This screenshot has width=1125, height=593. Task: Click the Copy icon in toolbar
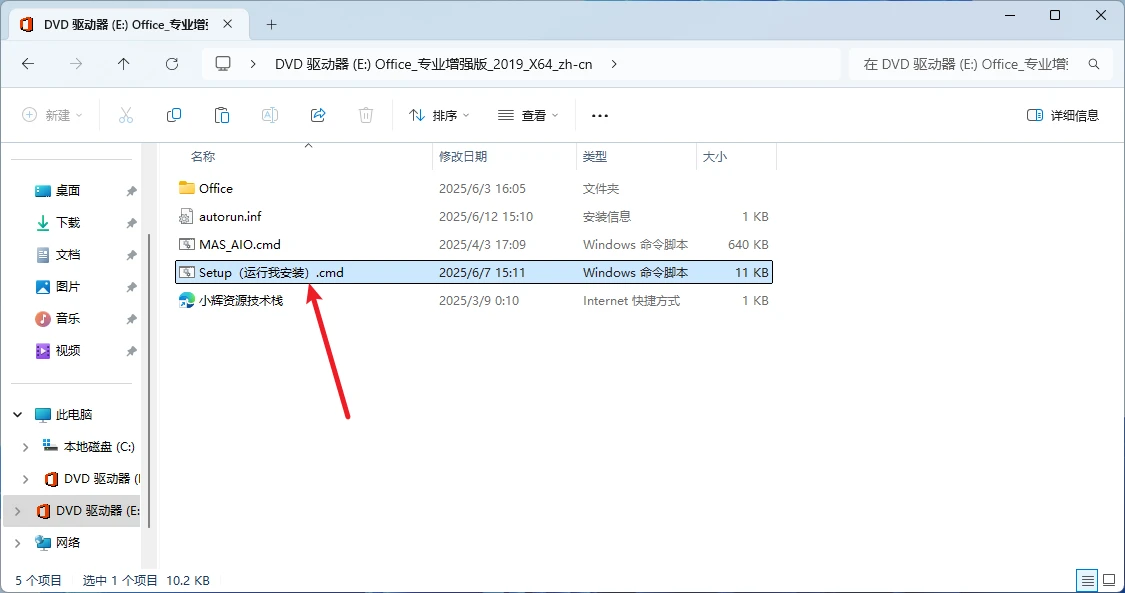click(x=174, y=115)
